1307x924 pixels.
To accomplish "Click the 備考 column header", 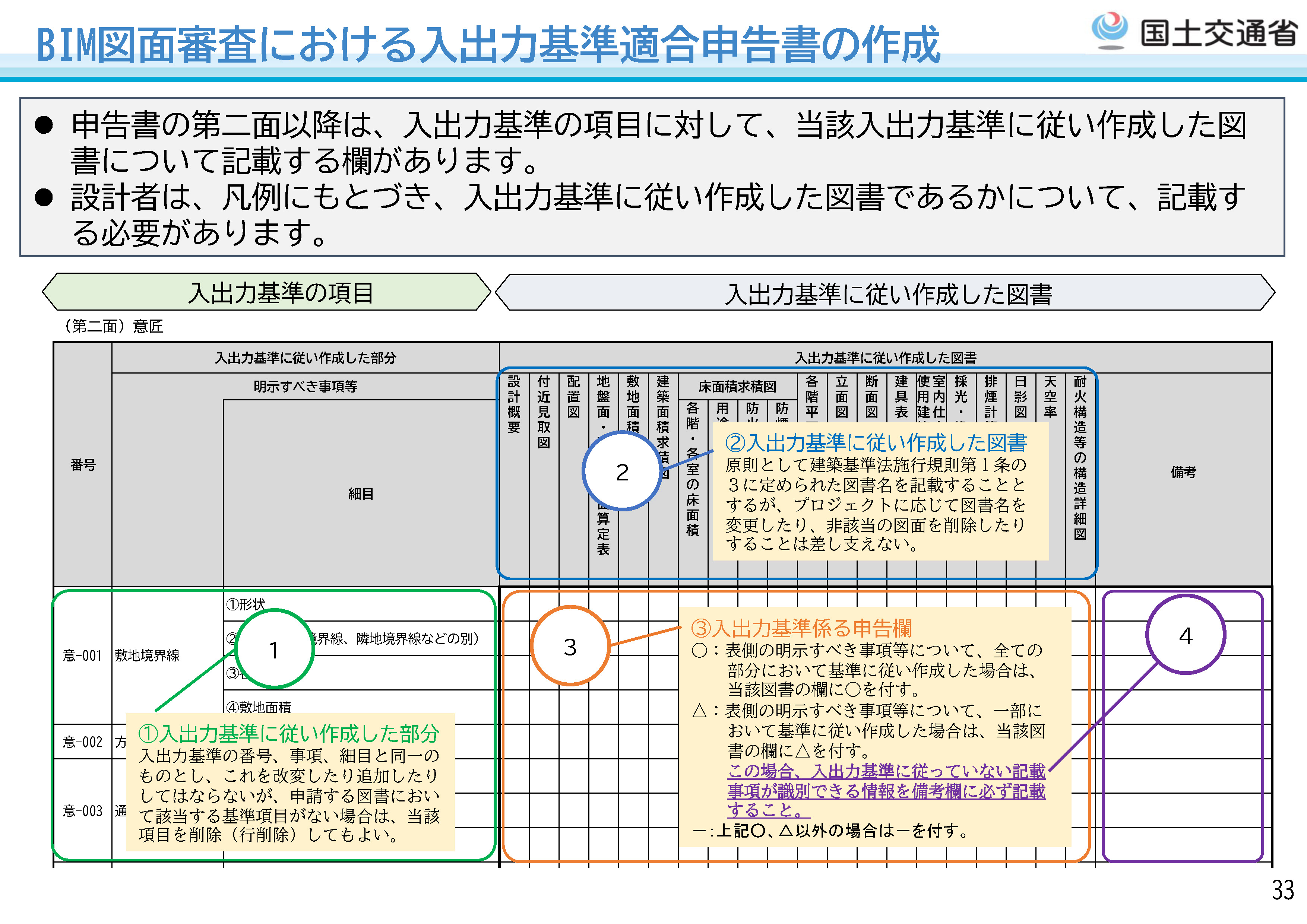I will point(1183,471).
